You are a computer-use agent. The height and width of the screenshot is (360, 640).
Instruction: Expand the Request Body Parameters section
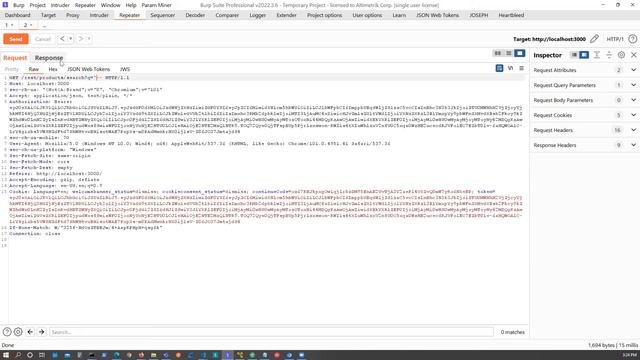[584, 100]
